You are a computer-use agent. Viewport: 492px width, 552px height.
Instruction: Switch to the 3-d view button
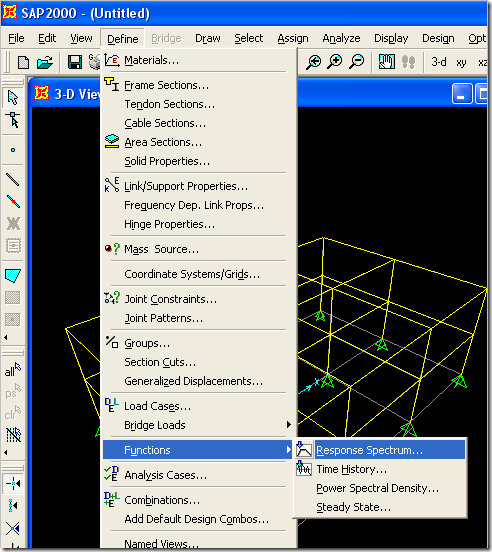(439, 62)
